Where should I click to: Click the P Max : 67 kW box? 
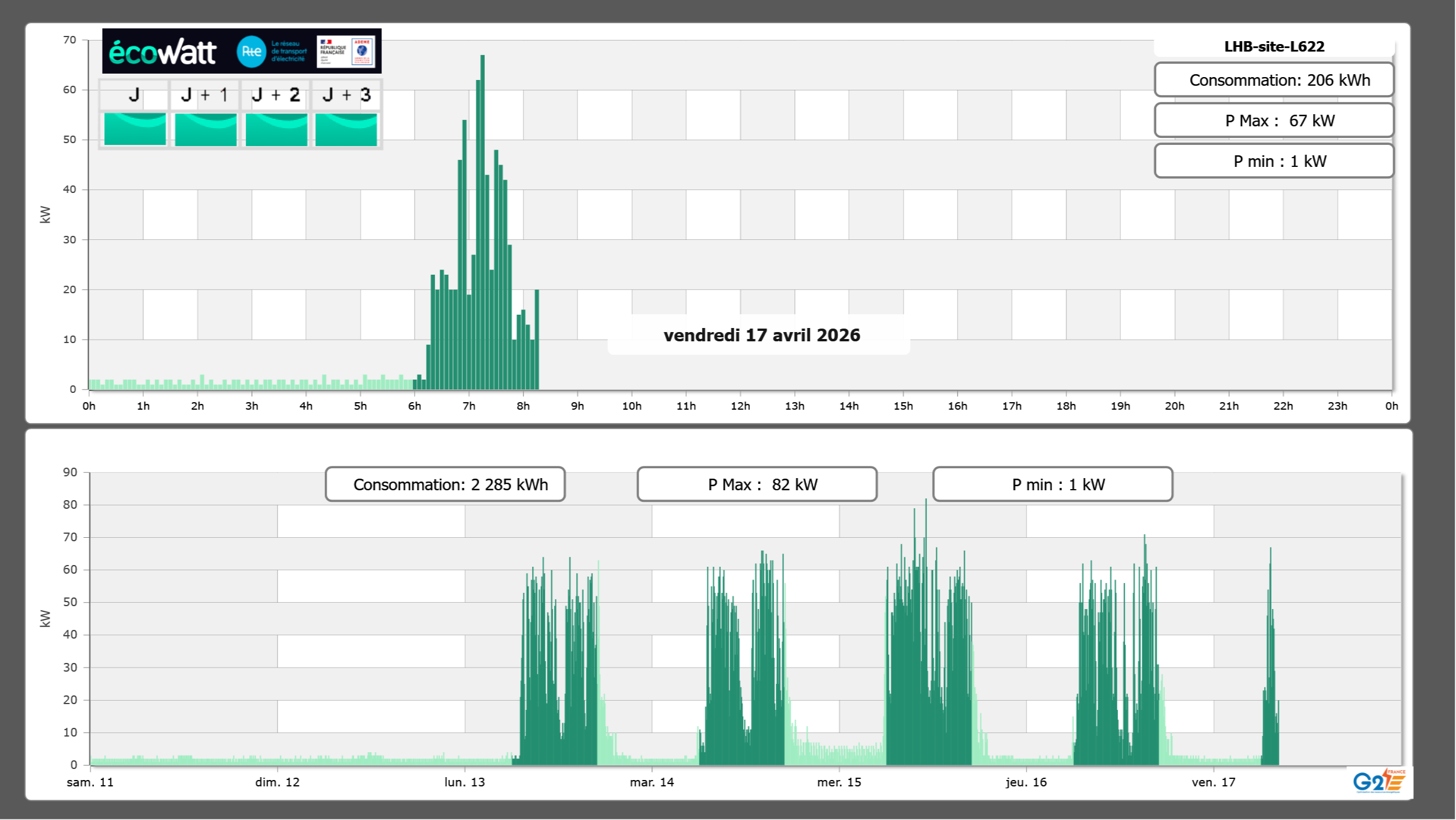point(1274,121)
